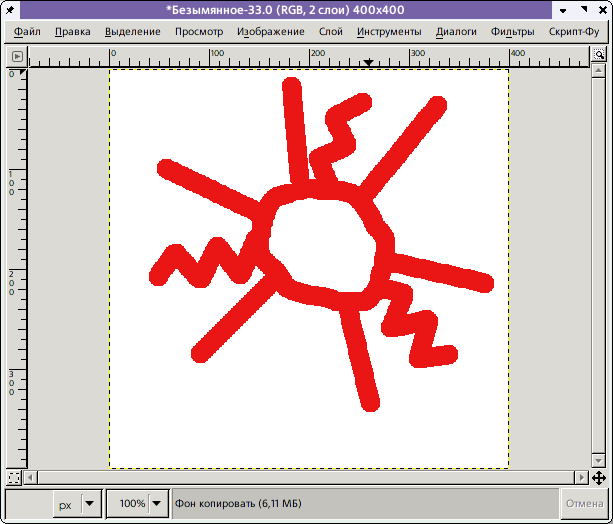Click the vertical scrollbar down arrow
The image size is (613, 524).
pyautogui.click(x=597, y=461)
